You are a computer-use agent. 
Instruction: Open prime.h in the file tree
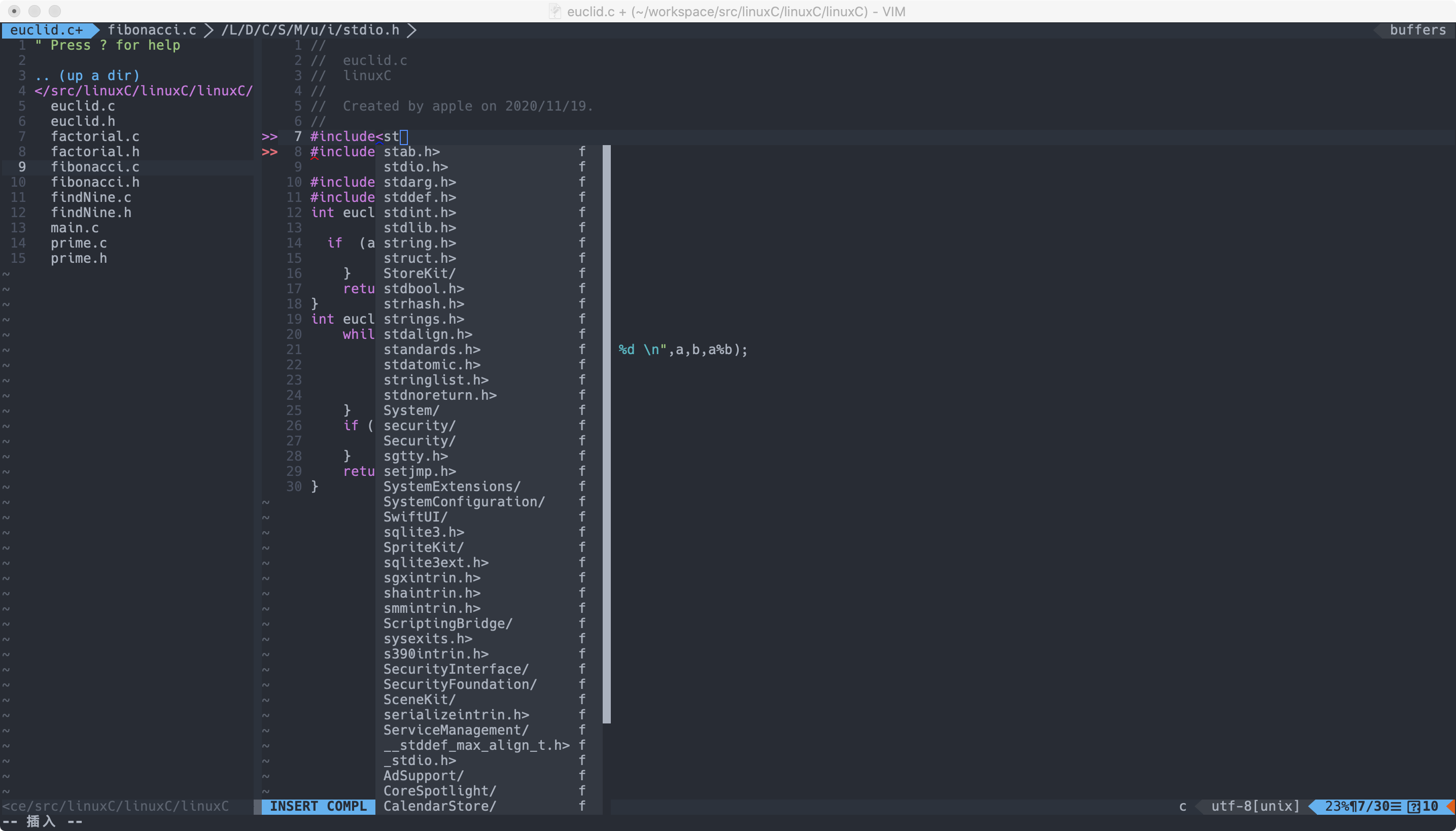78,258
